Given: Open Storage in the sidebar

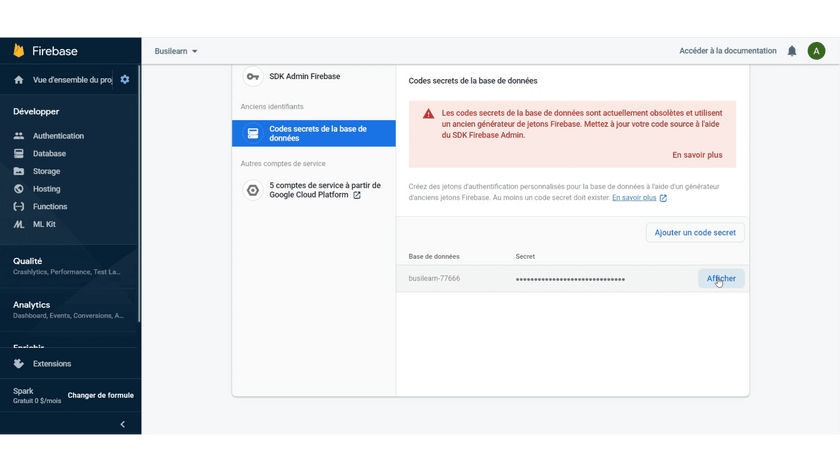Looking at the screenshot, I should click(x=47, y=171).
